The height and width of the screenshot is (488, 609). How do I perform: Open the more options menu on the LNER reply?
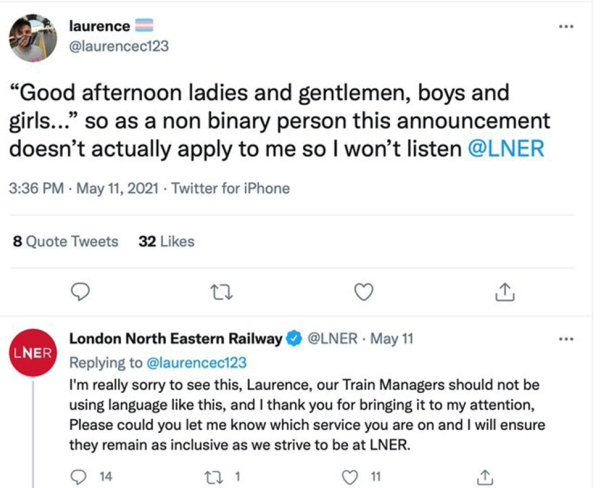pos(566,340)
